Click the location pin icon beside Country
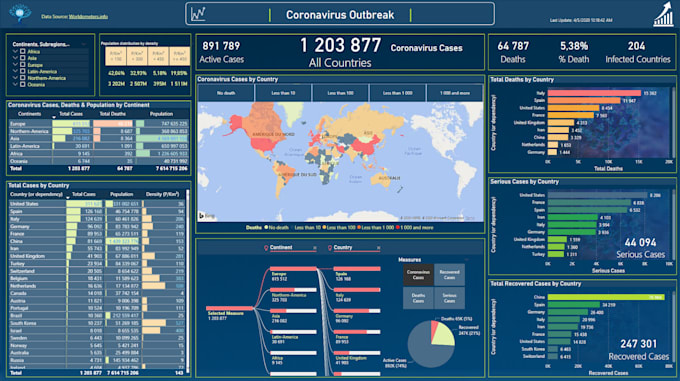Image resolution: width=680 pixels, height=381 pixels. 330,248
